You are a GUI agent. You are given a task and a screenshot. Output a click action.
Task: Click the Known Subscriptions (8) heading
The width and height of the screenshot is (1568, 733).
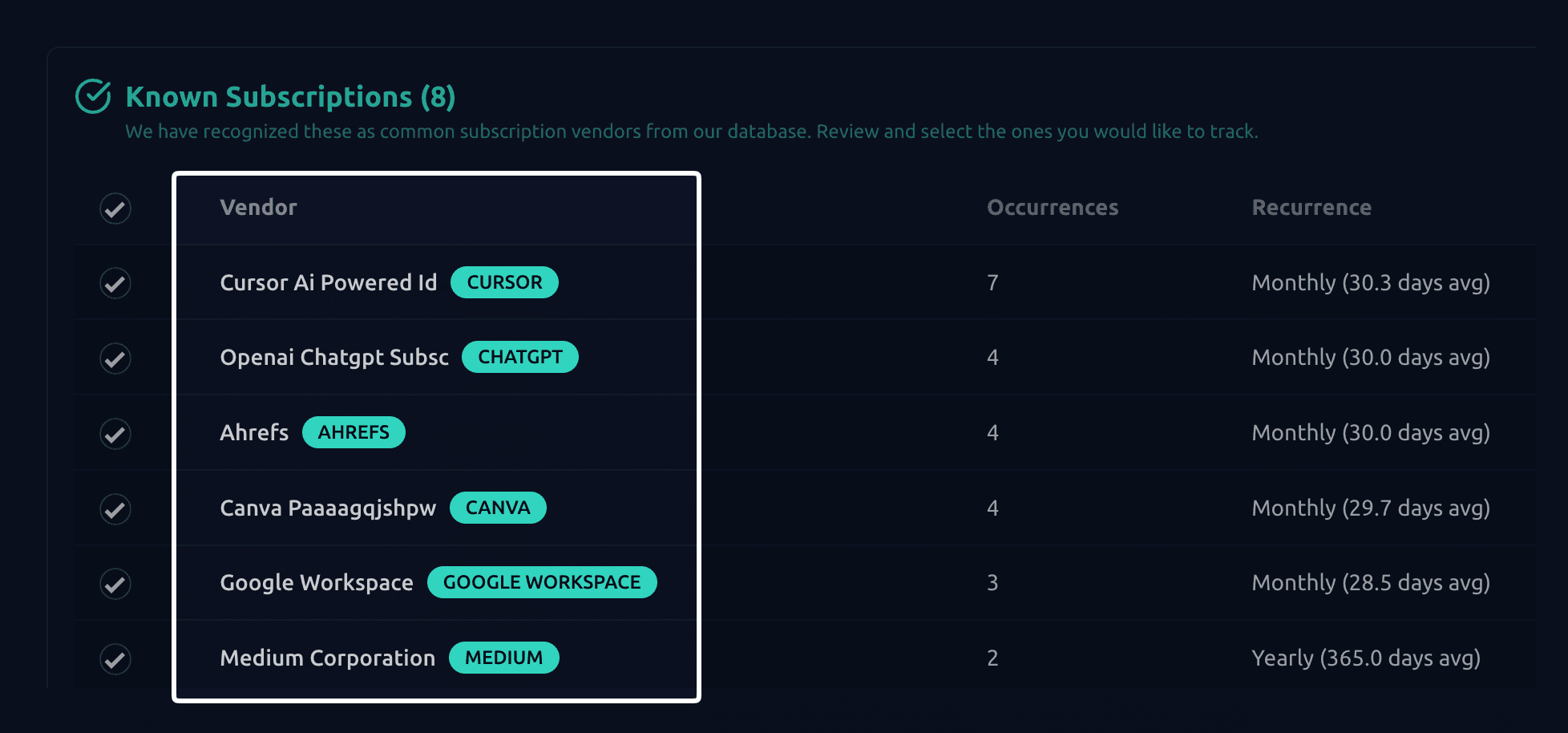point(290,97)
